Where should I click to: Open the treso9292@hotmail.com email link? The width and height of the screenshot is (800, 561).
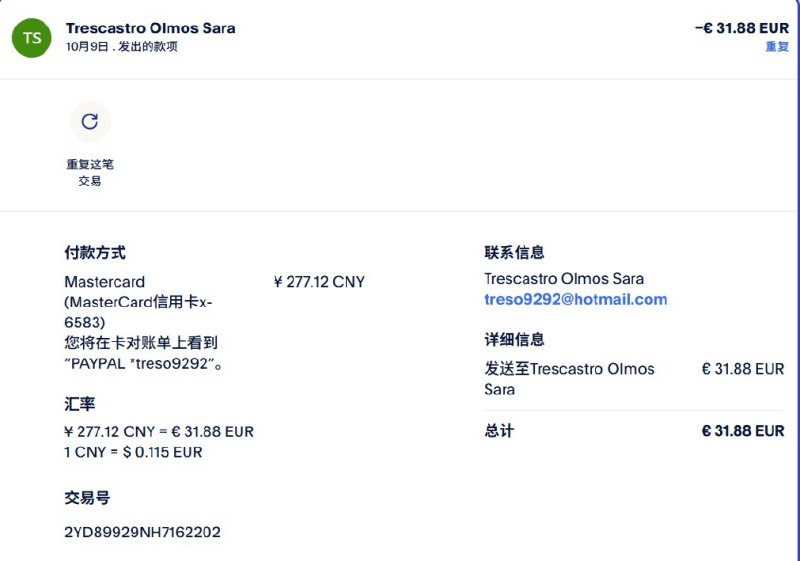(x=575, y=299)
